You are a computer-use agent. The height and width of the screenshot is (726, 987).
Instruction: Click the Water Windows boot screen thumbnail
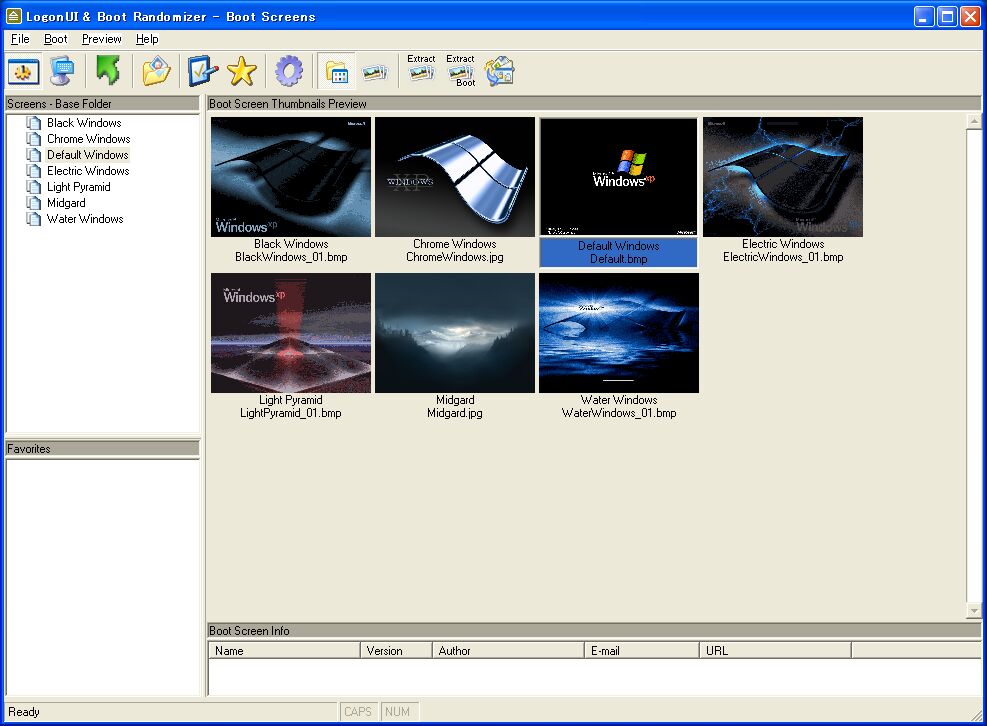click(619, 333)
